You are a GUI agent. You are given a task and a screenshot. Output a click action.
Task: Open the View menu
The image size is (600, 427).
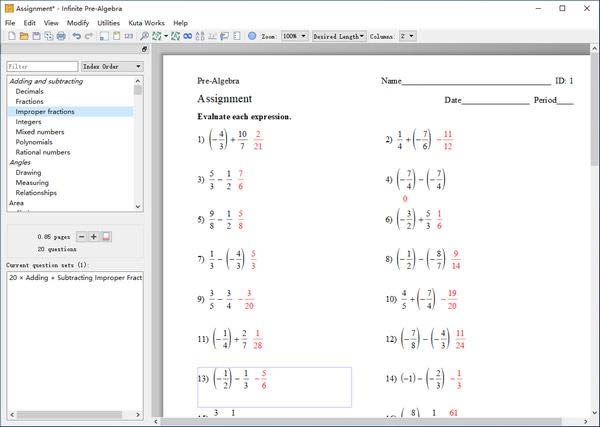[x=51, y=23]
